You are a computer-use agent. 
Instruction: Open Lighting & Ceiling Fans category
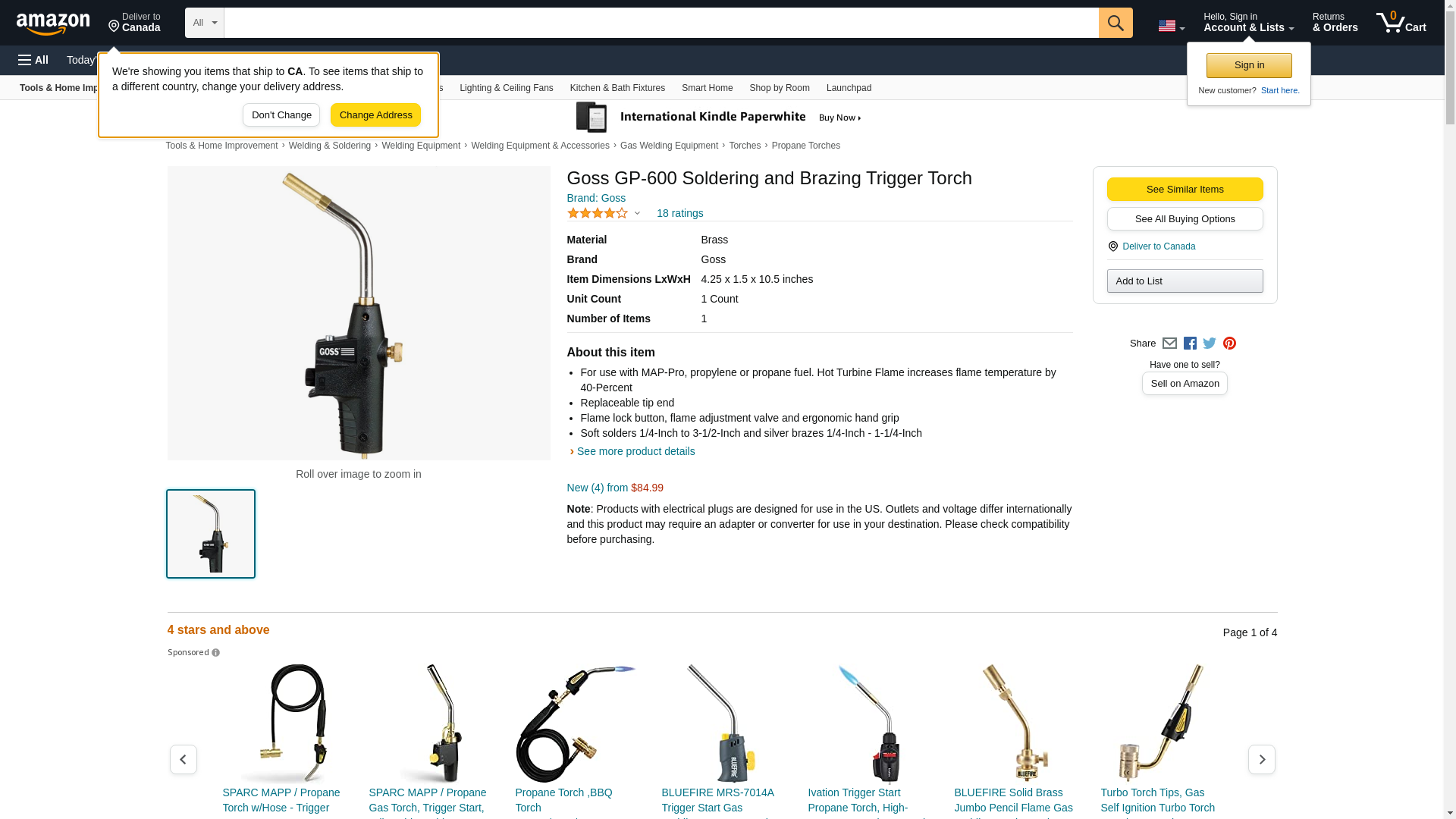(x=506, y=88)
